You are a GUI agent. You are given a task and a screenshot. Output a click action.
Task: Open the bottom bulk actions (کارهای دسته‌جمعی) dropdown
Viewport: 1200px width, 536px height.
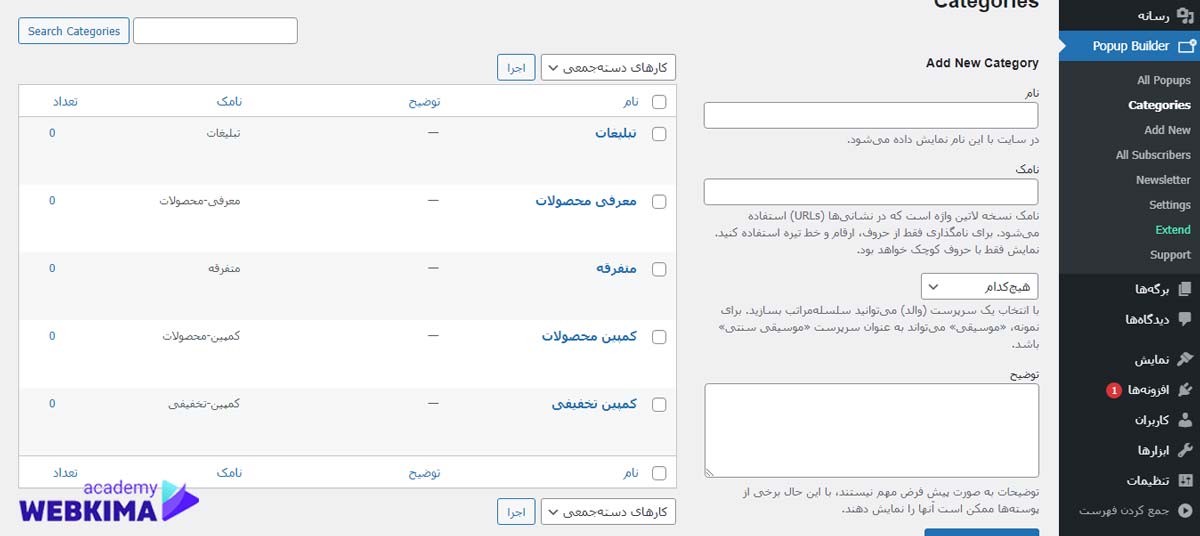pos(609,512)
